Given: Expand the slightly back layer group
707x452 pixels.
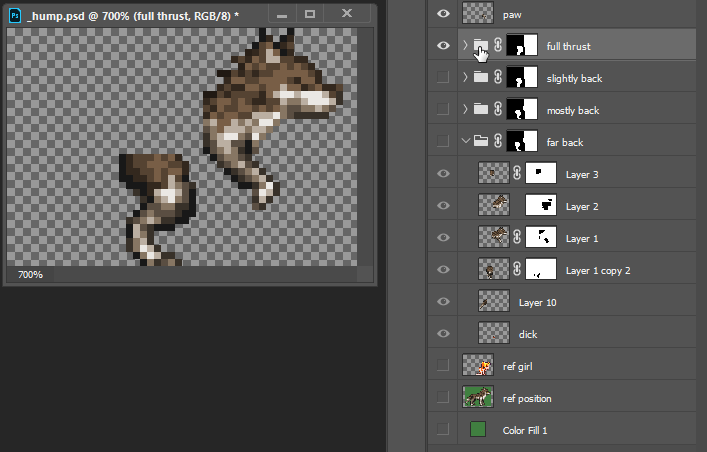Looking at the screenshot, I should pos(465,77).
